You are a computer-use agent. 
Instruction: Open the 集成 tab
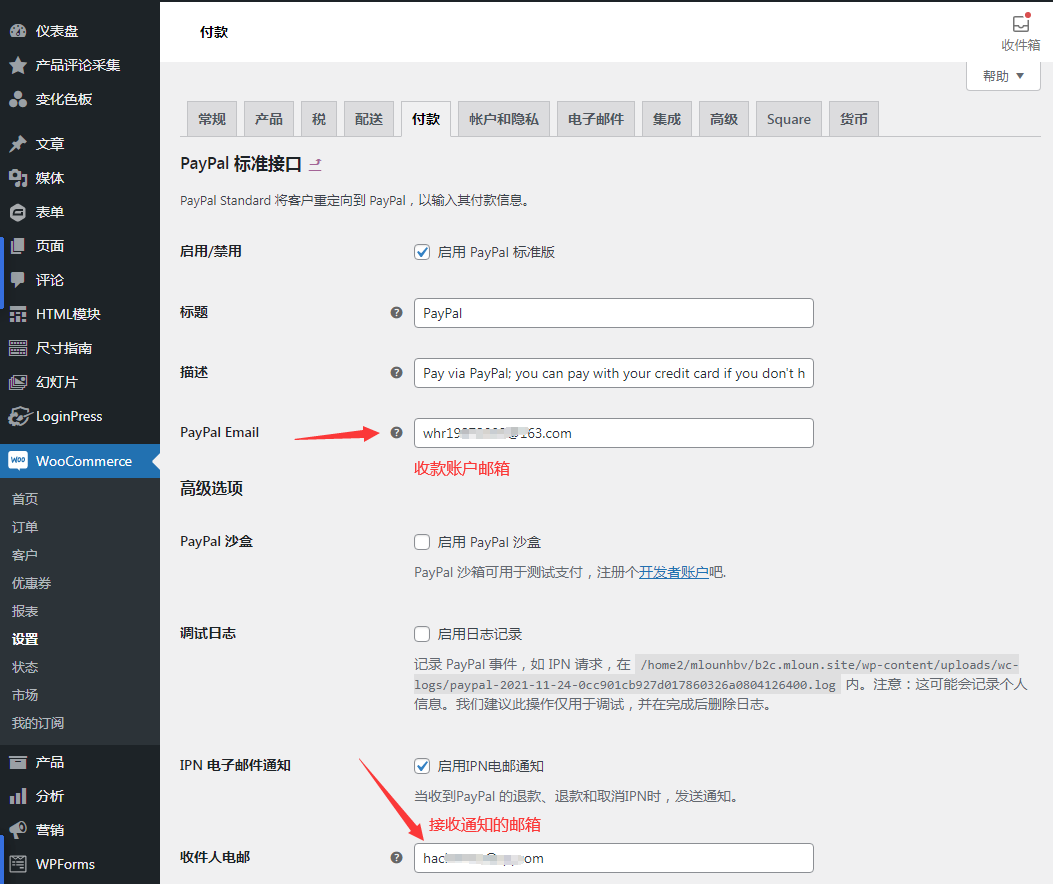click(x=667, y=119)
